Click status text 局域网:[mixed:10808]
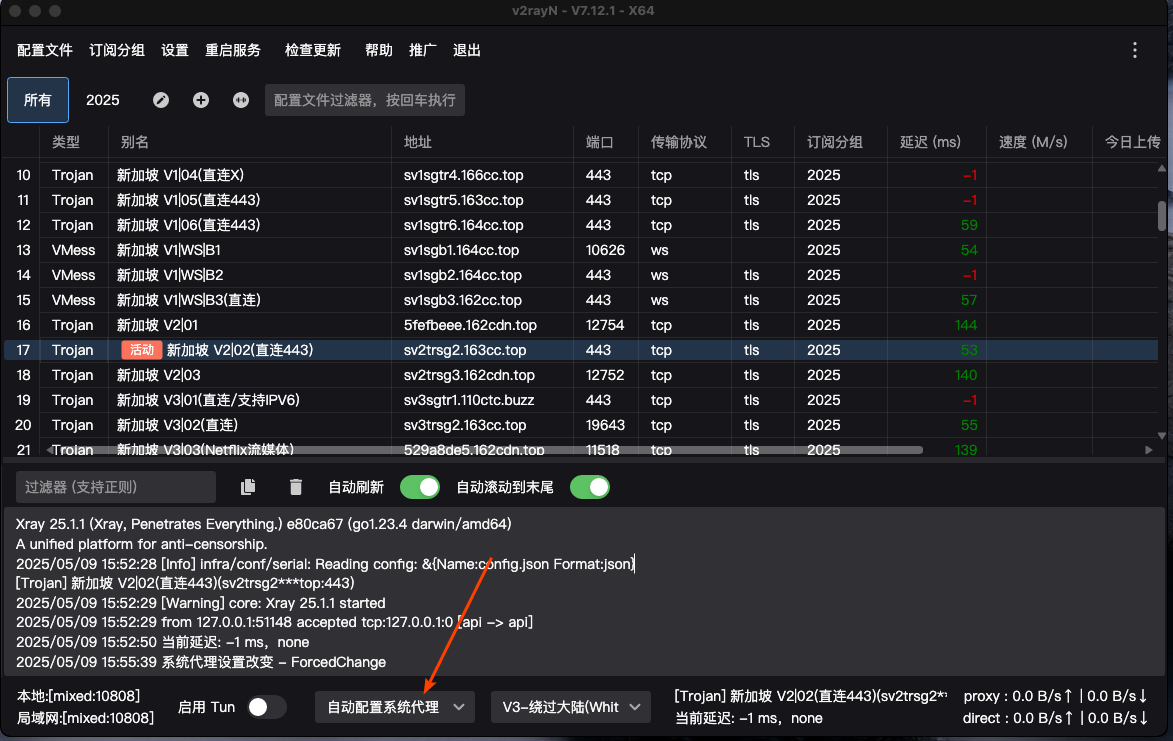The height and width of the screenshot is (741, 1173). click(x=85, y=719)
